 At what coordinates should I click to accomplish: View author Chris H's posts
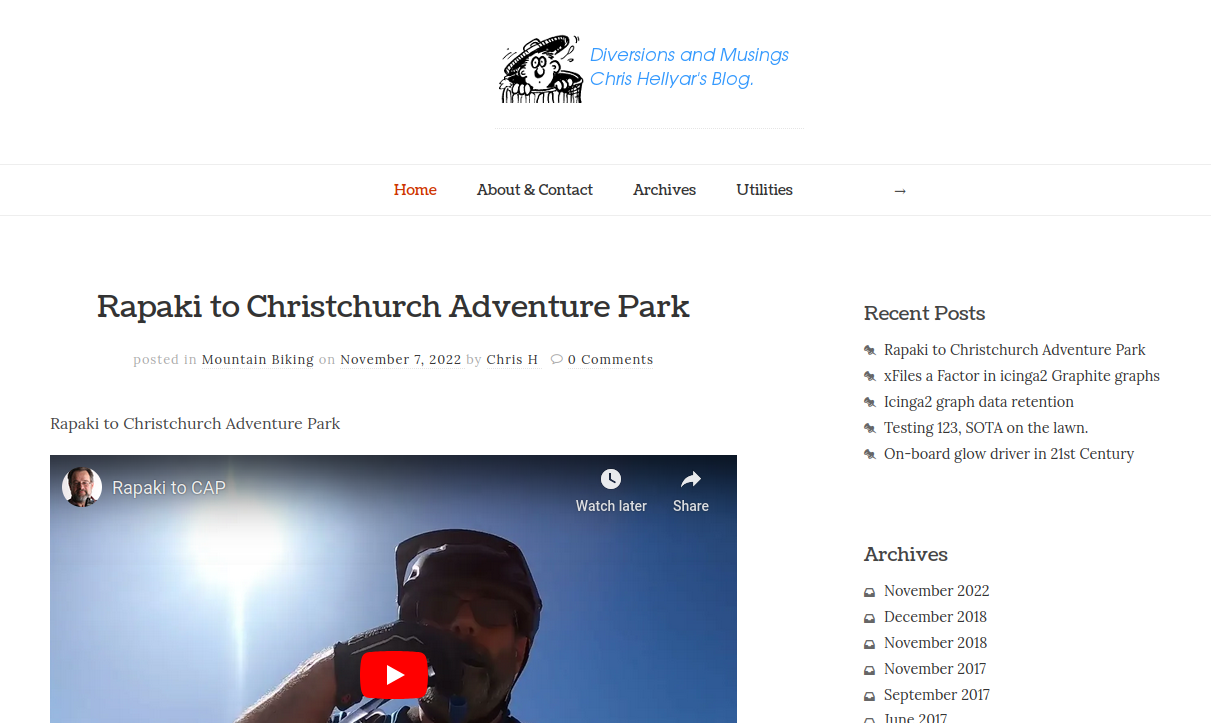(x=512, y=359)
